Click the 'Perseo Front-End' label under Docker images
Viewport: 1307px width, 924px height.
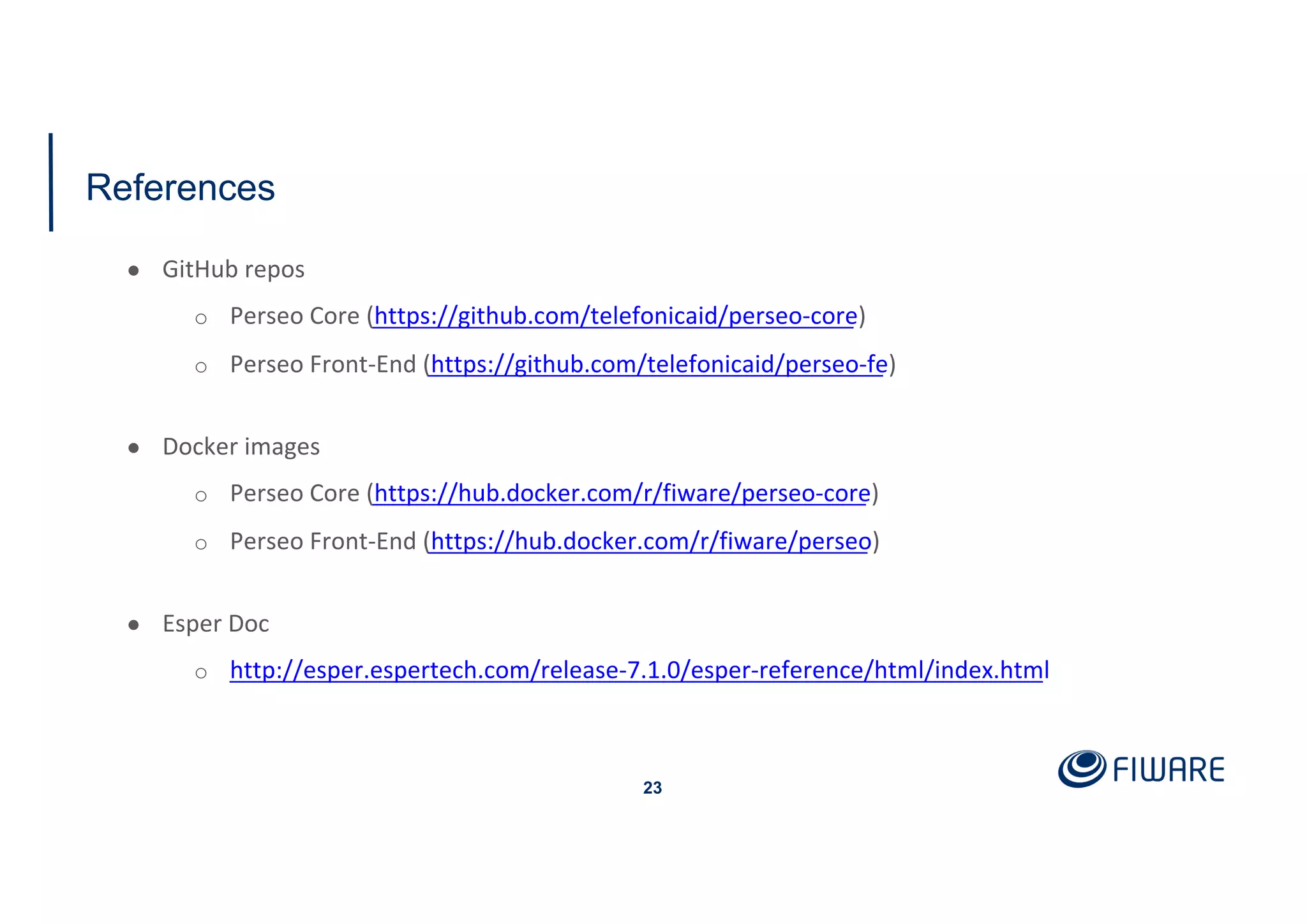323,541
